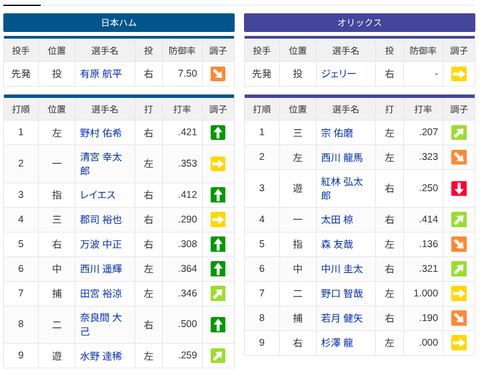
Task: Select player 西川 遥輝
Action: pyautogui.click(x=101, y=269)
